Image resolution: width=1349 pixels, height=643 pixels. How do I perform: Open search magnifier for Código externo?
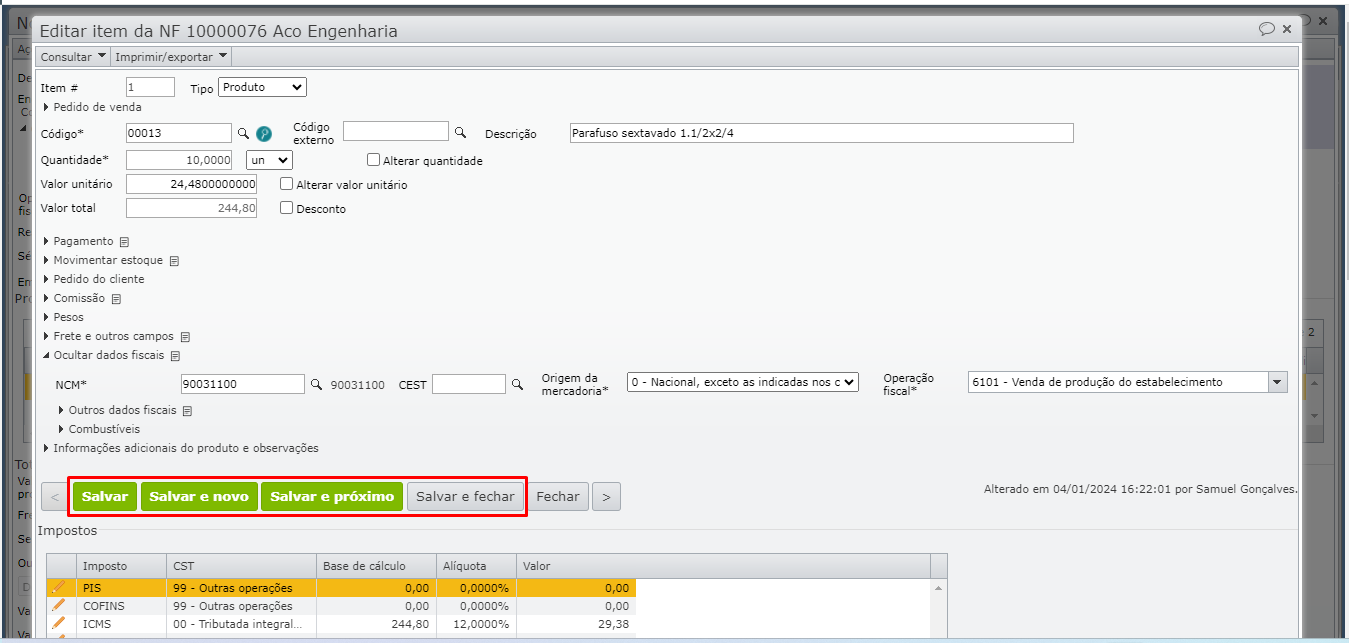(x=461, y=132)
